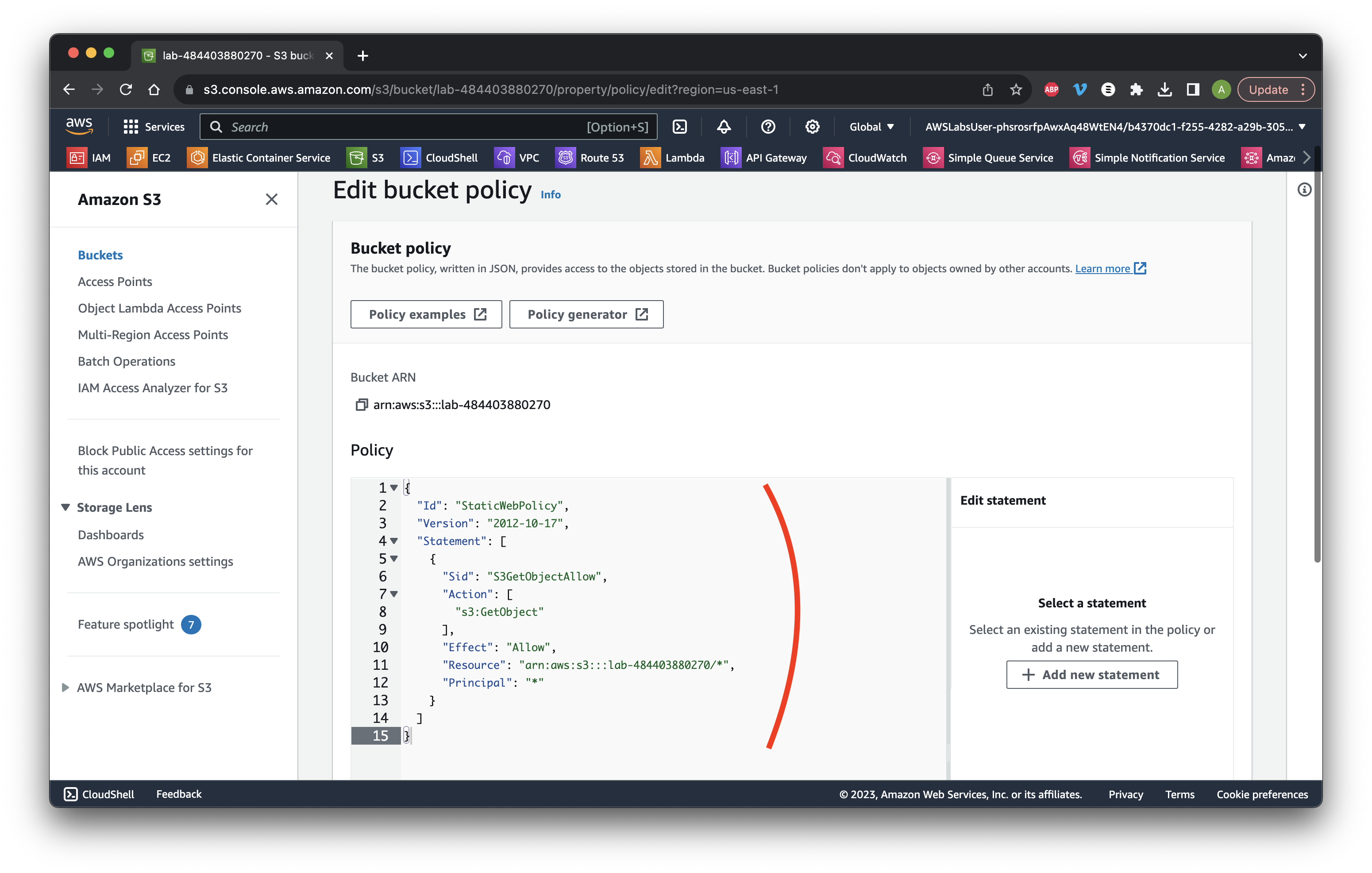Viewport: 1372px width, 873px height.
Task: Open Object Lambda Access Points
Action: point(159,308)
